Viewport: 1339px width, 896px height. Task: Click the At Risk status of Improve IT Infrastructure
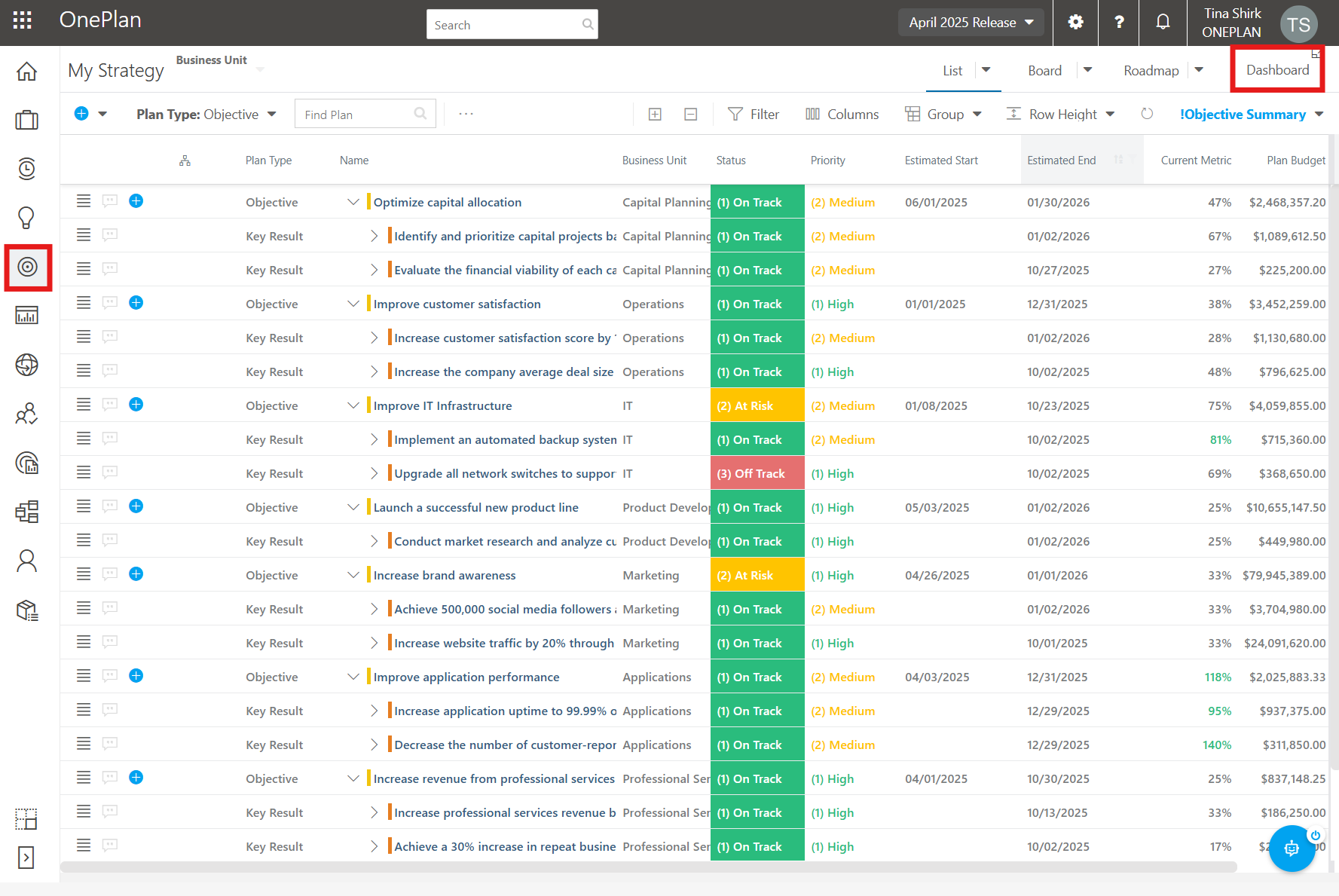(757, 405)
